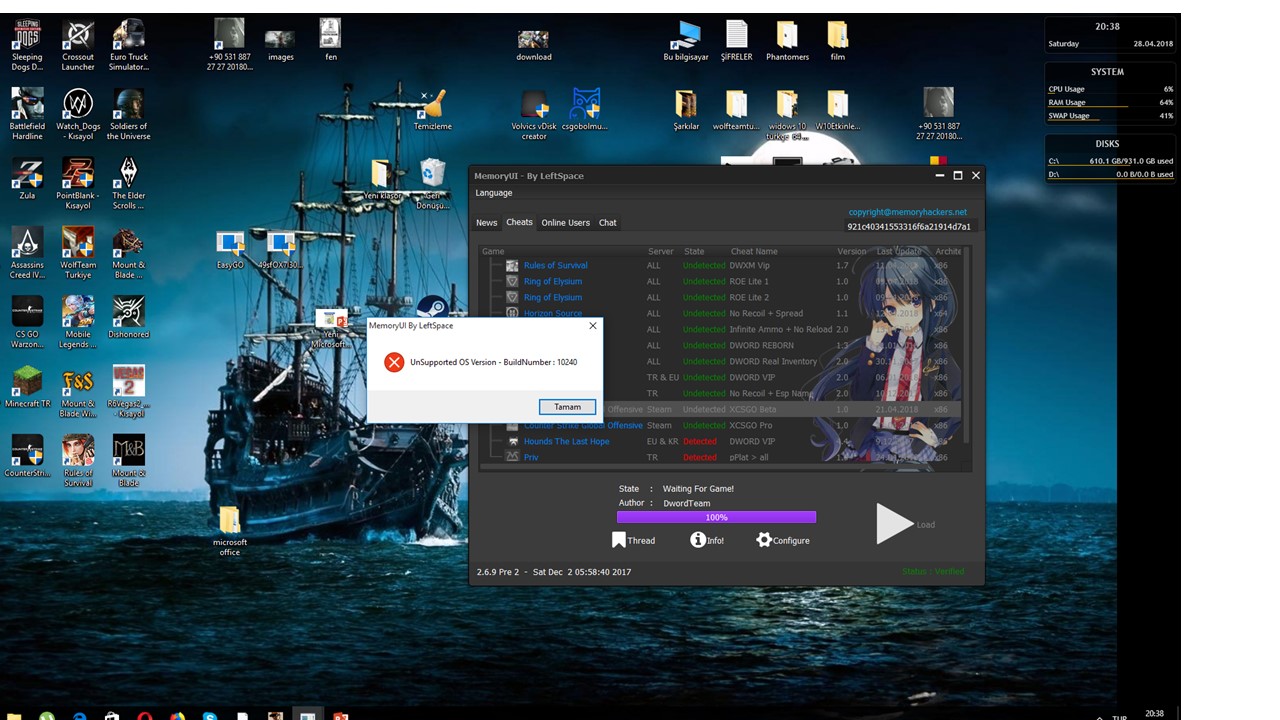The height and width of the screenshot is (720, 1280).
Task: Click the State column header
Action: 694,252
